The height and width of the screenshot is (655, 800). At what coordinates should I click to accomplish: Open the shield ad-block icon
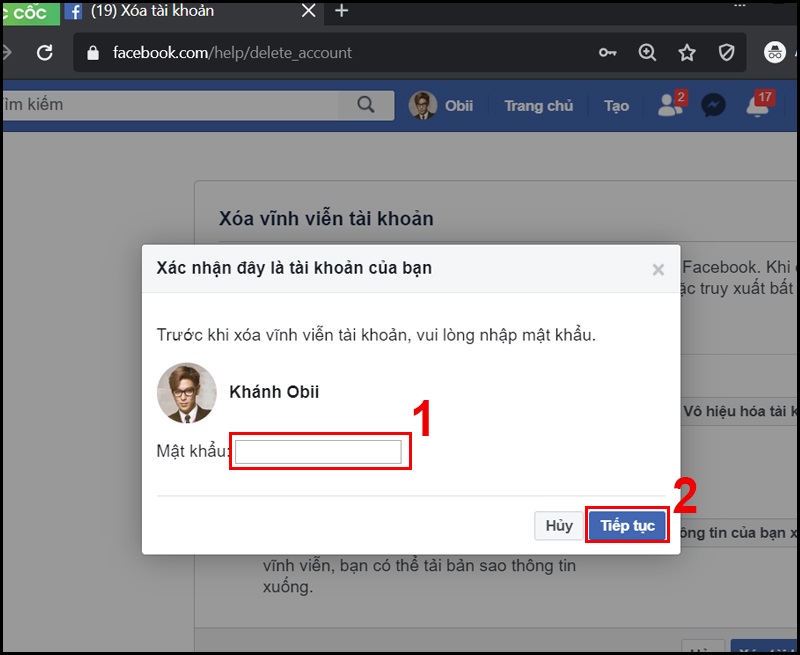point(727,51)
